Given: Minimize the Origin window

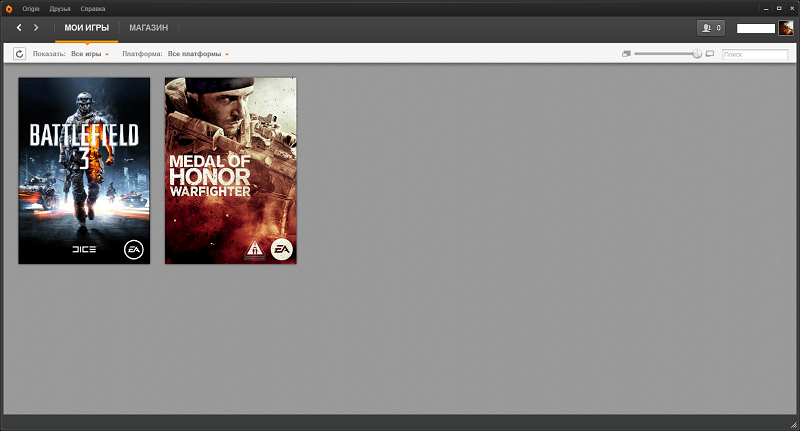Looking at the screenshot, I should [x=766, y=9].
